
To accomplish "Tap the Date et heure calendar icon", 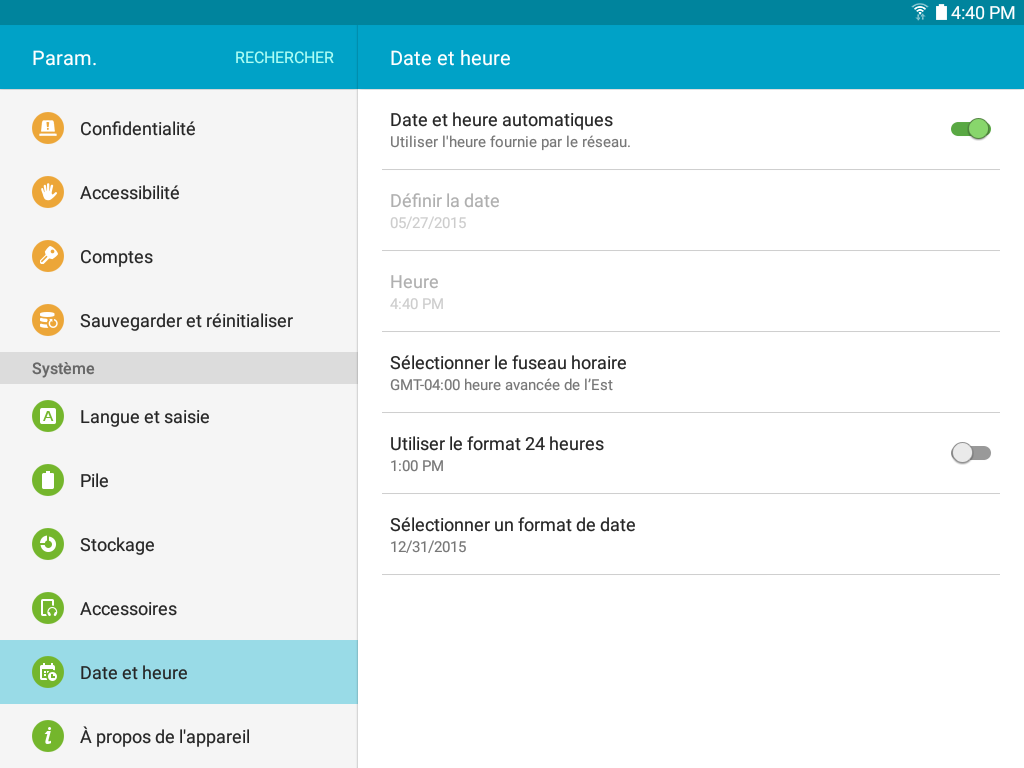I will pos(48,672).
